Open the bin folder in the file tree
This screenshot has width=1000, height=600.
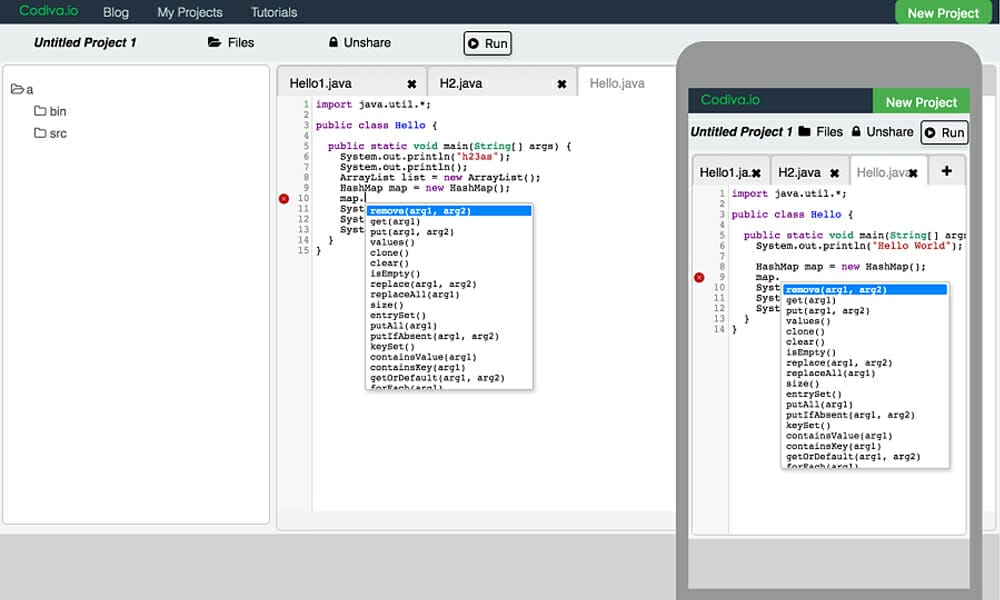tap(49, 111)
